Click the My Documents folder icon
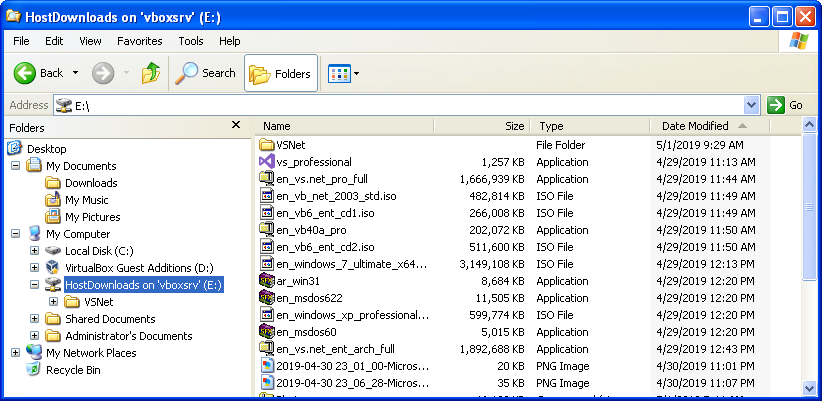The image size is (822, 401). click(34, 166)
